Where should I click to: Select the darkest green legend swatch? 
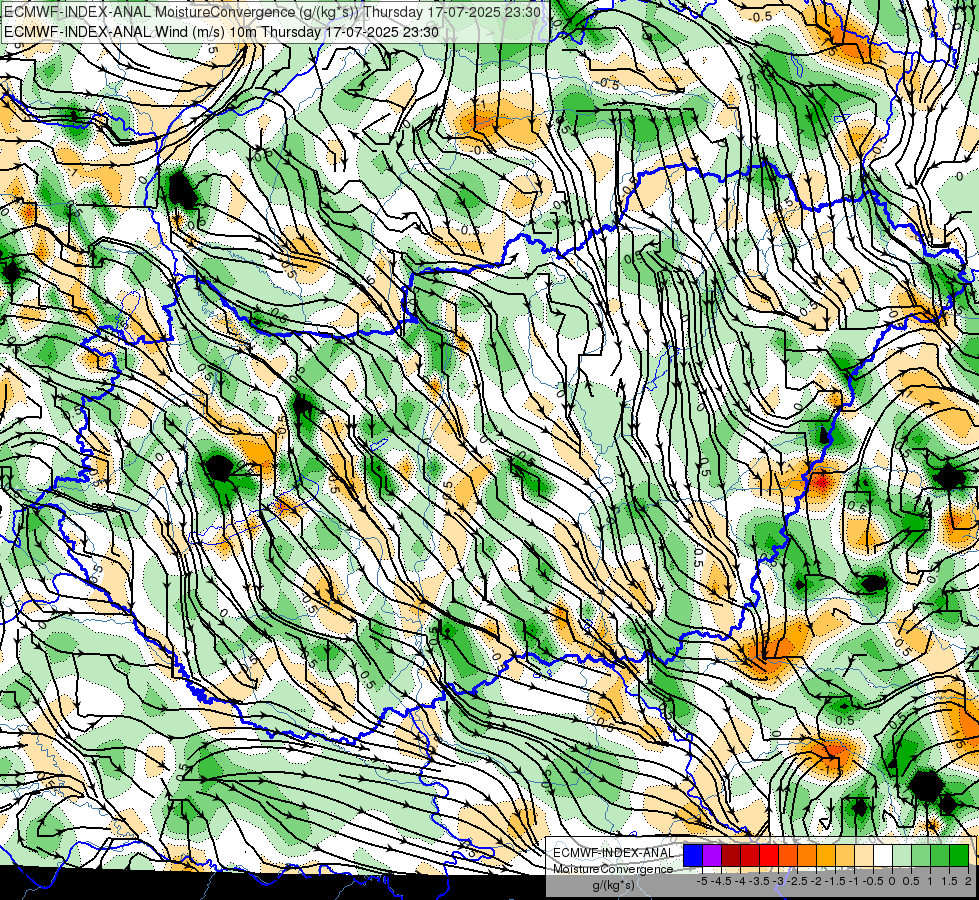pyautogui.click(x=959, y=855)
